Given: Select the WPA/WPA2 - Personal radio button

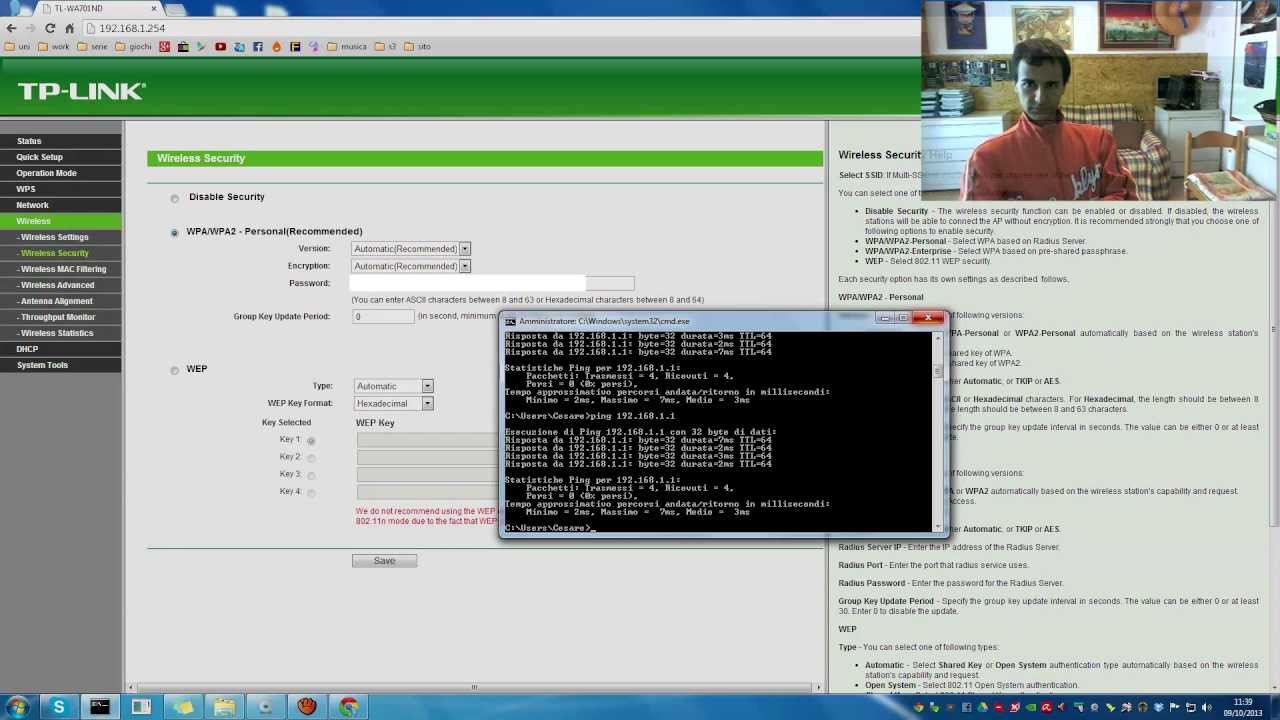Looking at the screenshot, I should point(175,232).
